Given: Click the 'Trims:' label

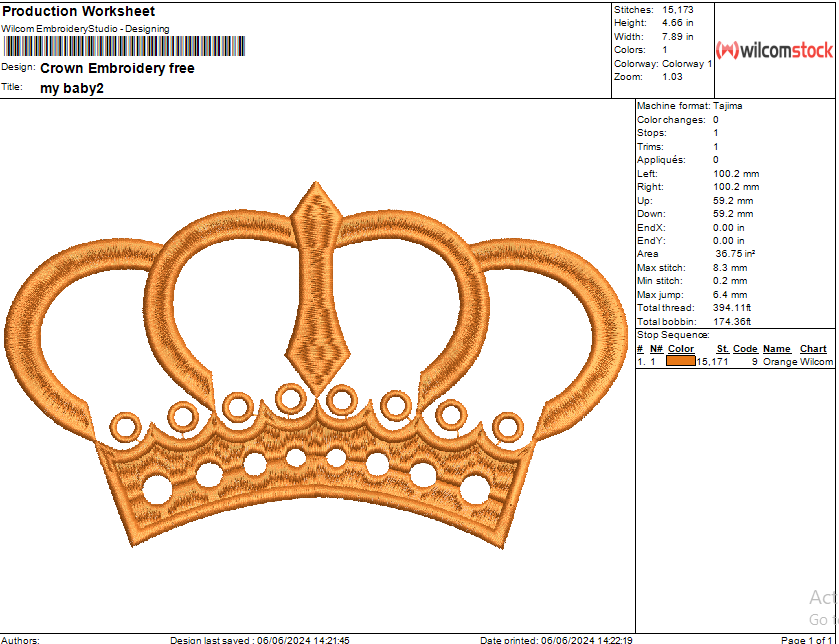Looking at the screenshot, I should (650, 147).
